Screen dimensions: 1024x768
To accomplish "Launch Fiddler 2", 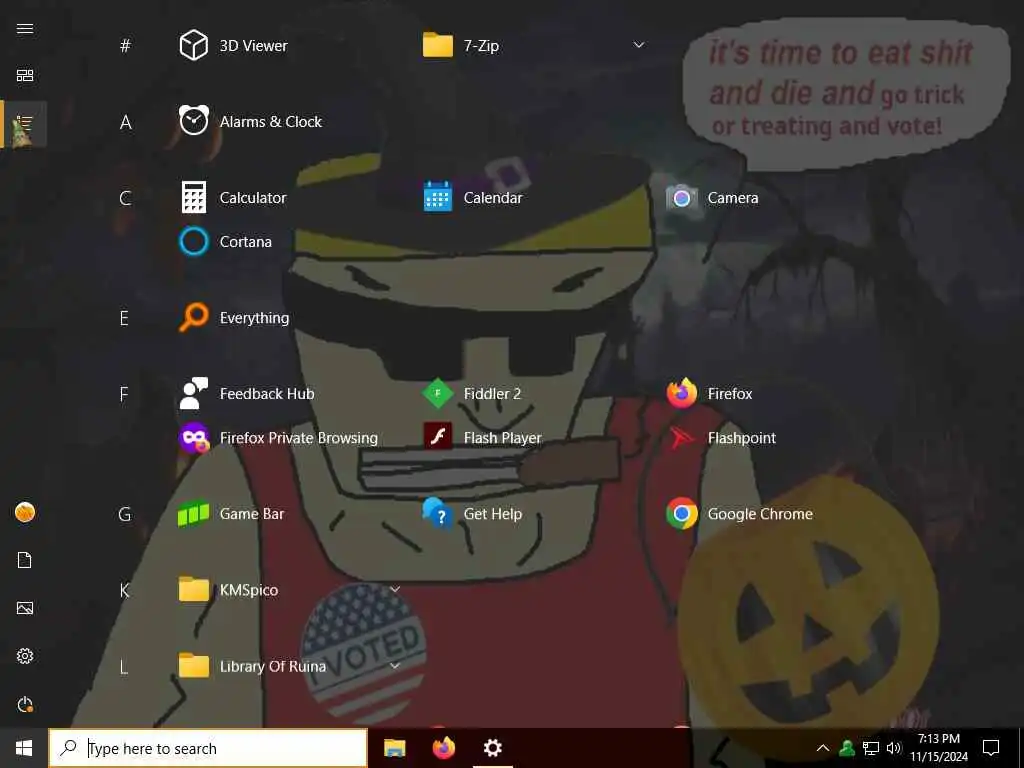I will 472,394.
